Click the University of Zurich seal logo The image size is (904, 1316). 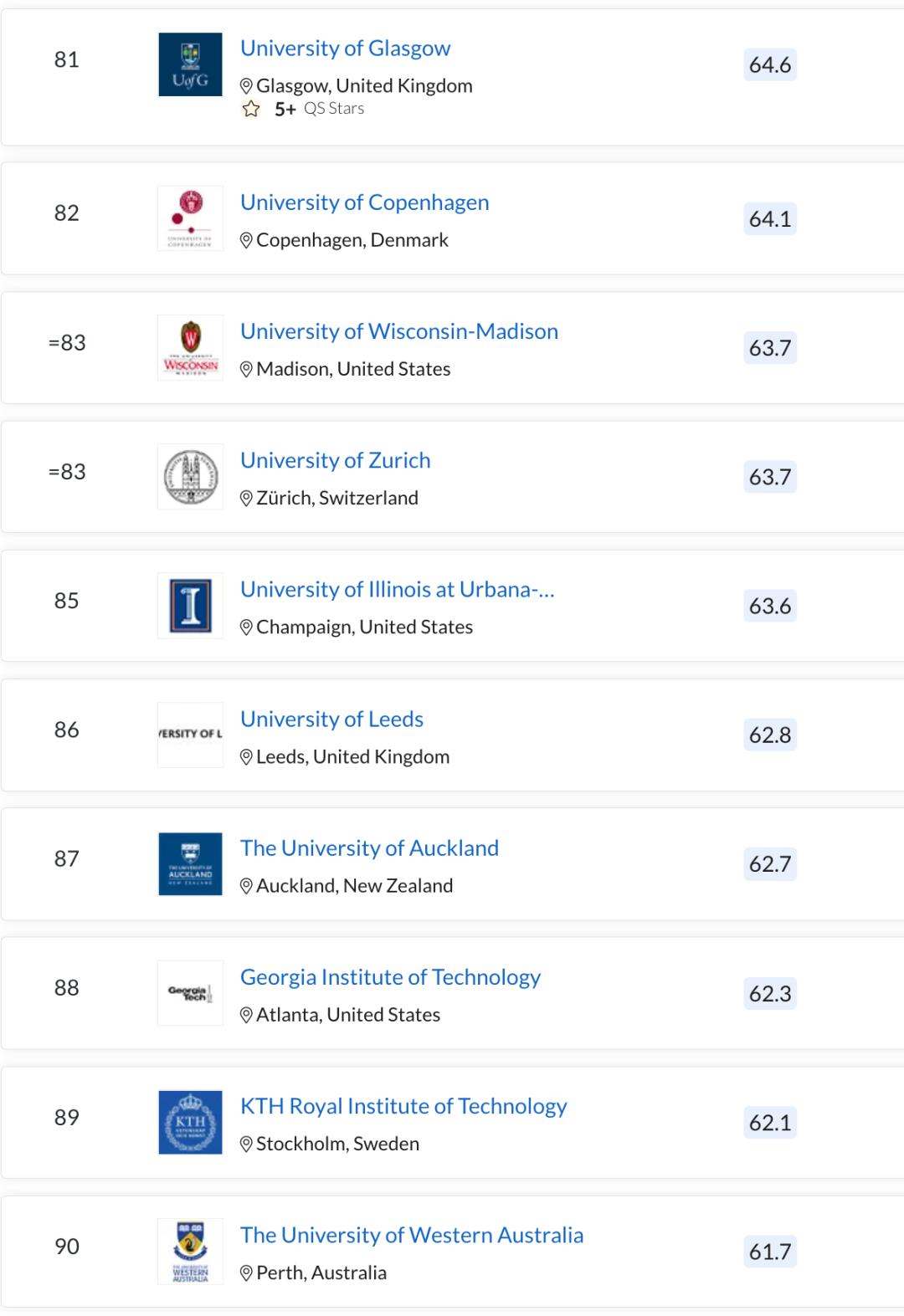click(190, 476)
